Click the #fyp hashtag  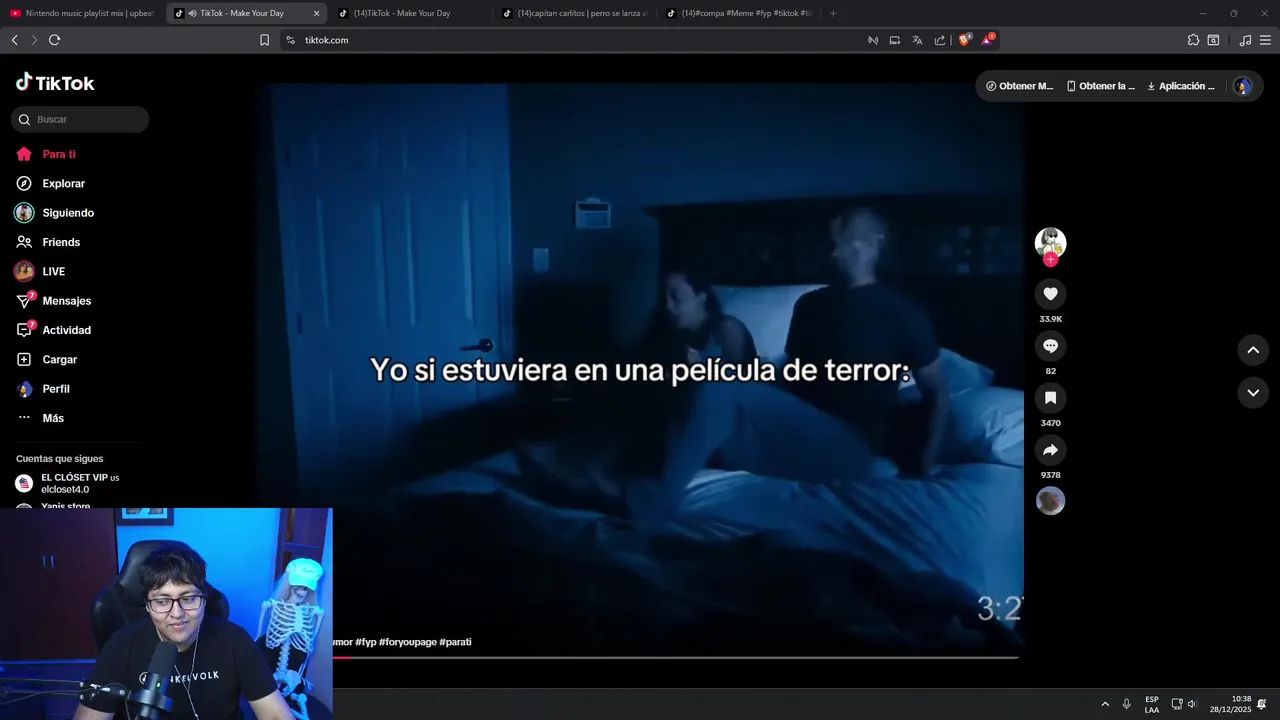[x=366, y=642]
